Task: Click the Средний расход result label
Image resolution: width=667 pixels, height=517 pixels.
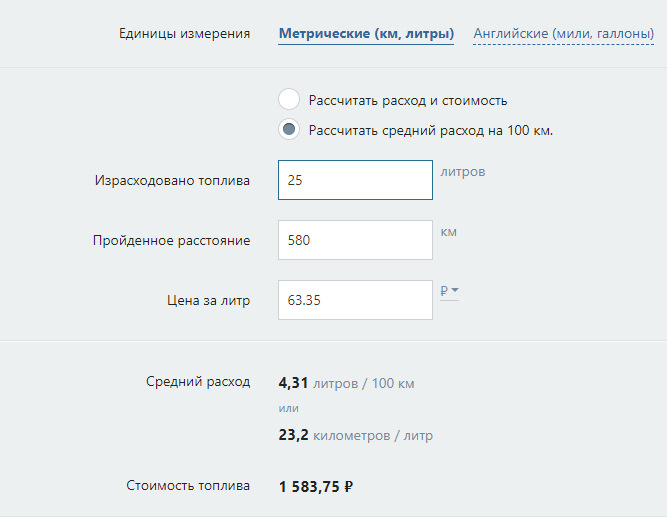Action: click(198, 382)
